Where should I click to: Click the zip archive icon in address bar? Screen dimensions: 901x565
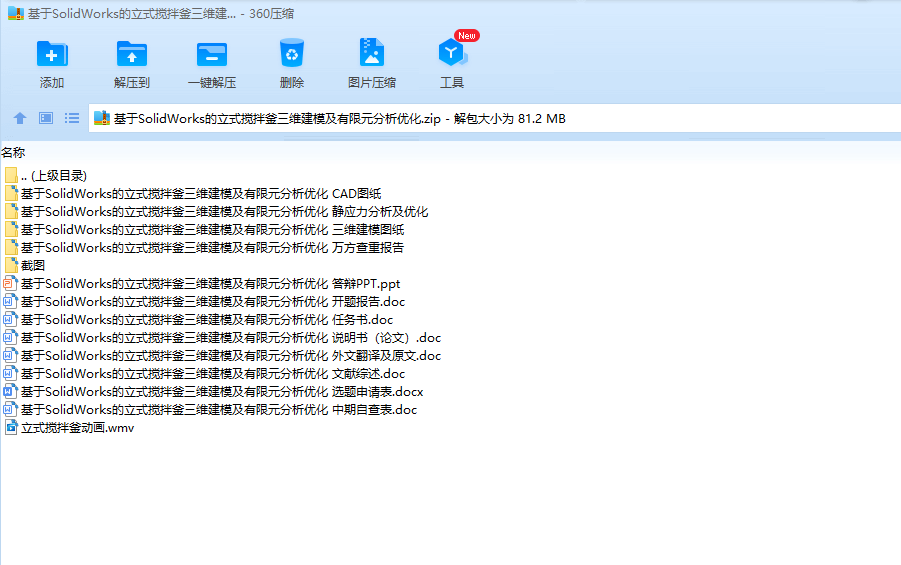click(x=102, y=118)
